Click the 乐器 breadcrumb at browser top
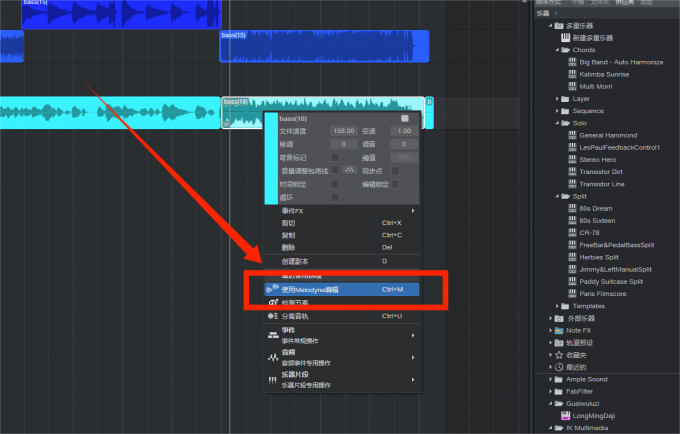680x434 pixels. click(543, 13)
